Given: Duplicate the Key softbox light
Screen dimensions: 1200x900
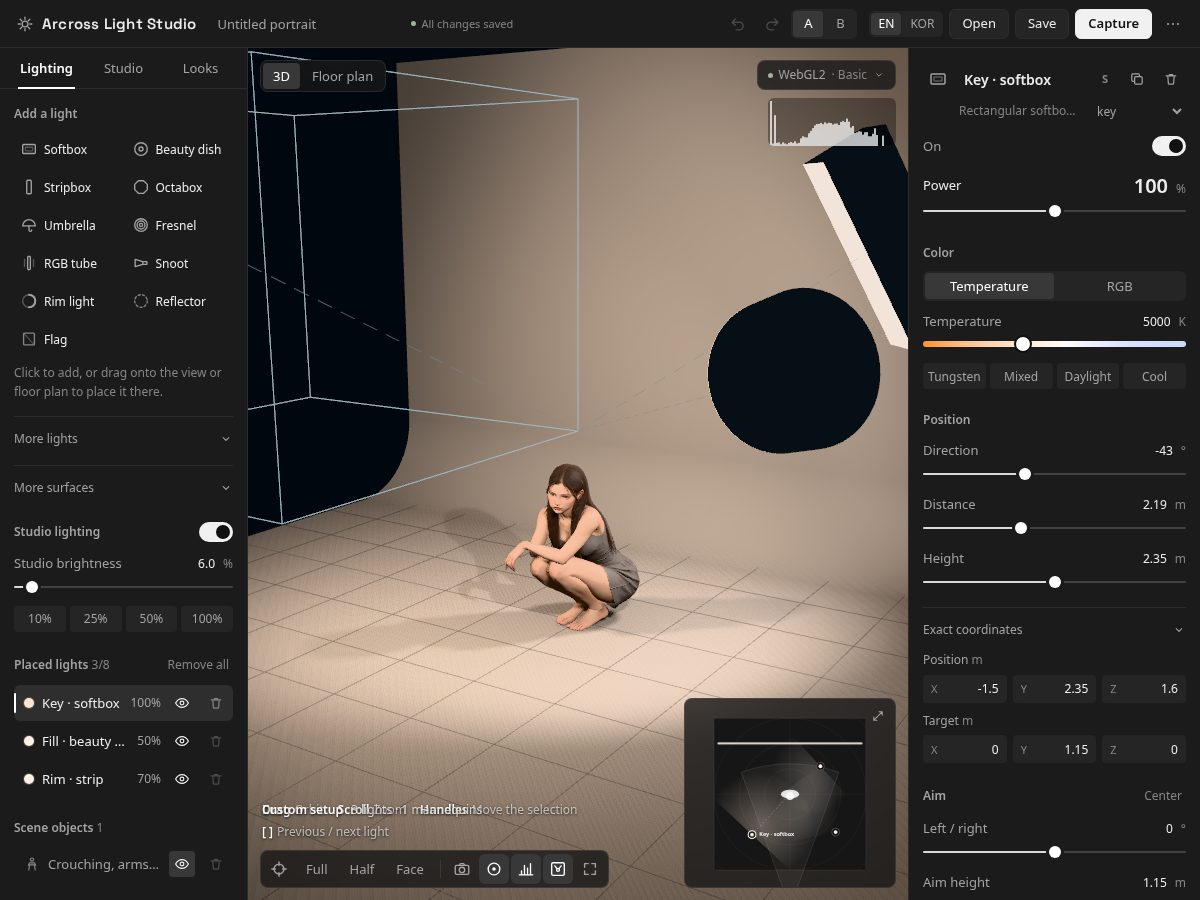Looking at the screenshot, I should click(x=1137, y=79).
